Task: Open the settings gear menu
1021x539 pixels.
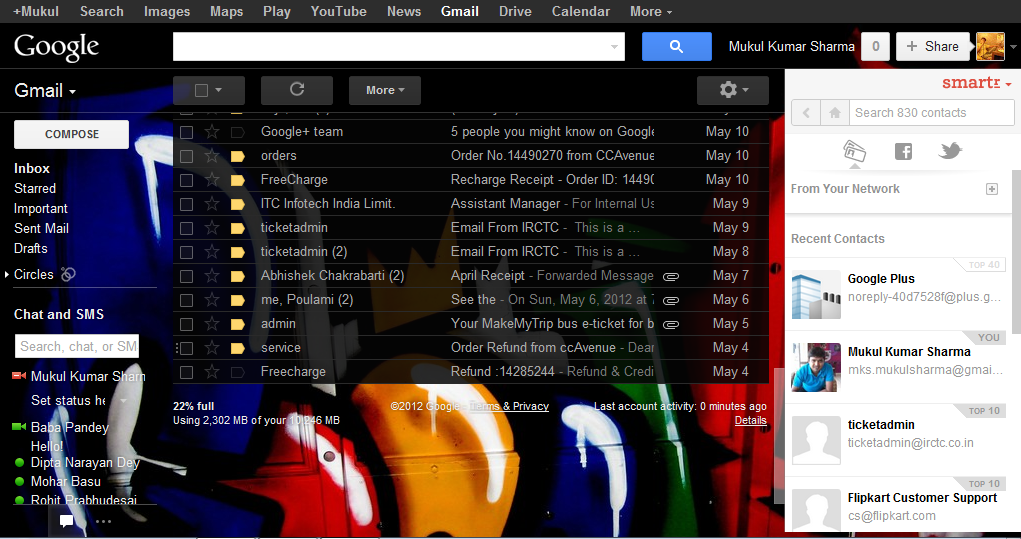Action: (x=733, y=90)
